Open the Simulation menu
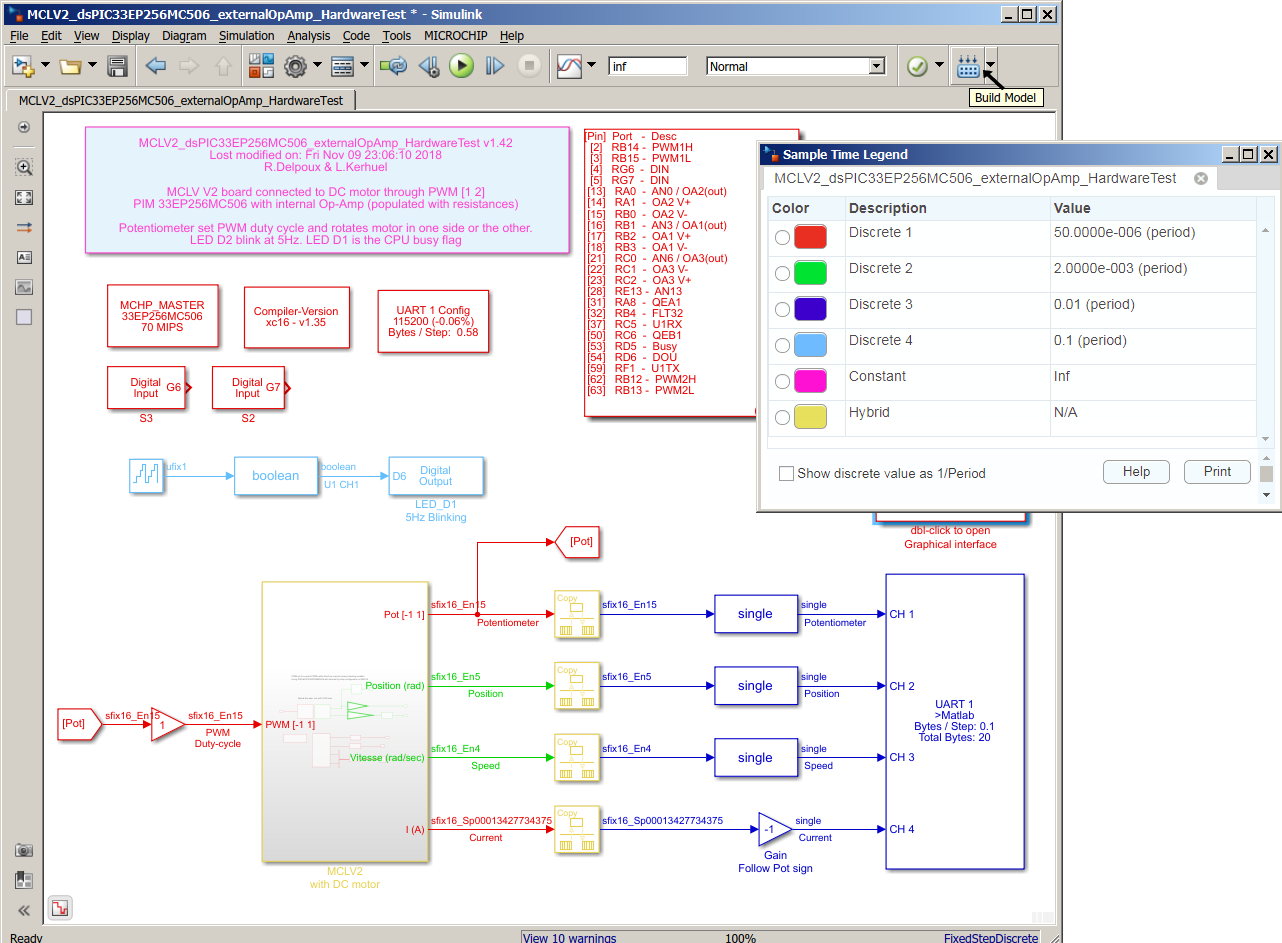 [246, 35]
